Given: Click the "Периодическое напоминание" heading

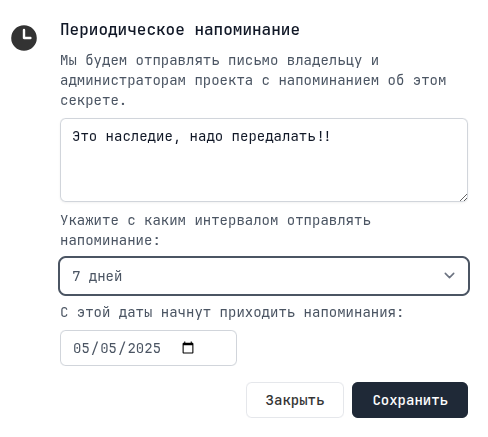Looking at the screenshot, I should 180,30.
